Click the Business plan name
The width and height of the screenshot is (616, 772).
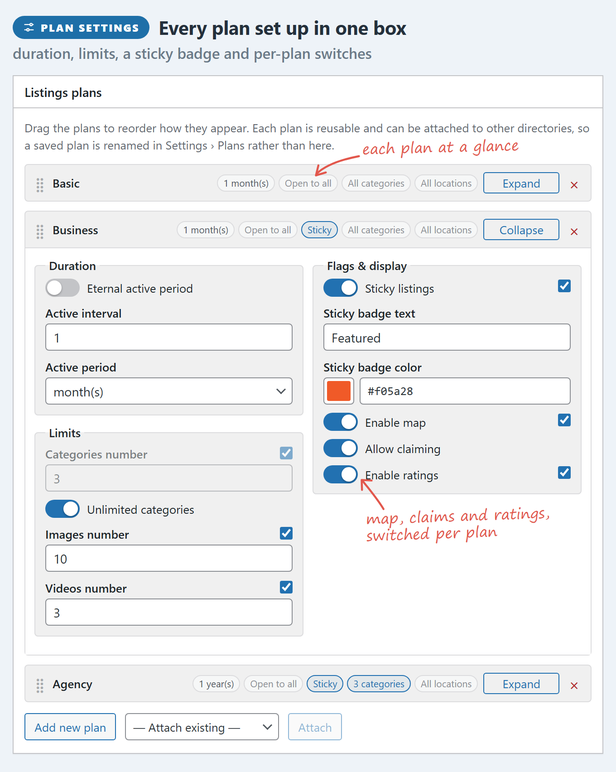(75, 230)
